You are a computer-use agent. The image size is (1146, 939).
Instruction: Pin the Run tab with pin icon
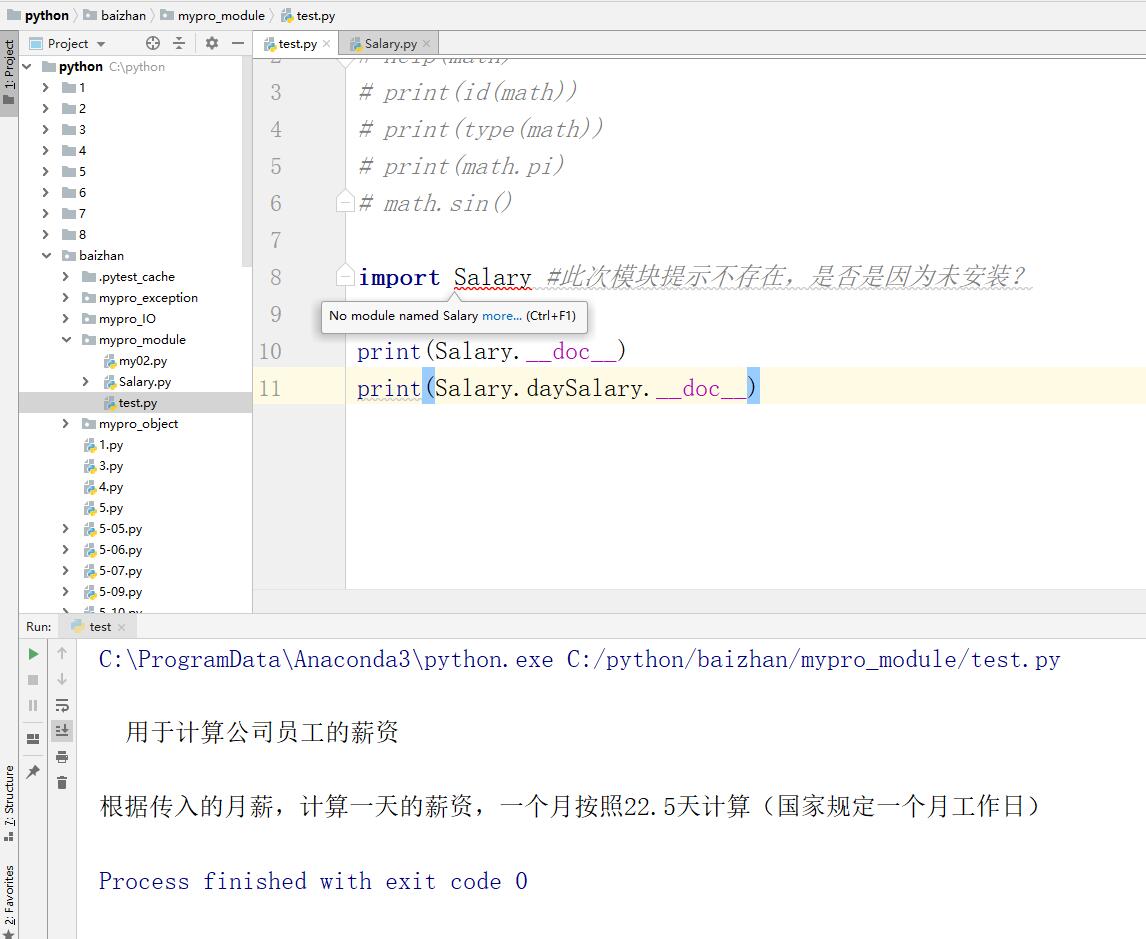click(x=33, y=772)
